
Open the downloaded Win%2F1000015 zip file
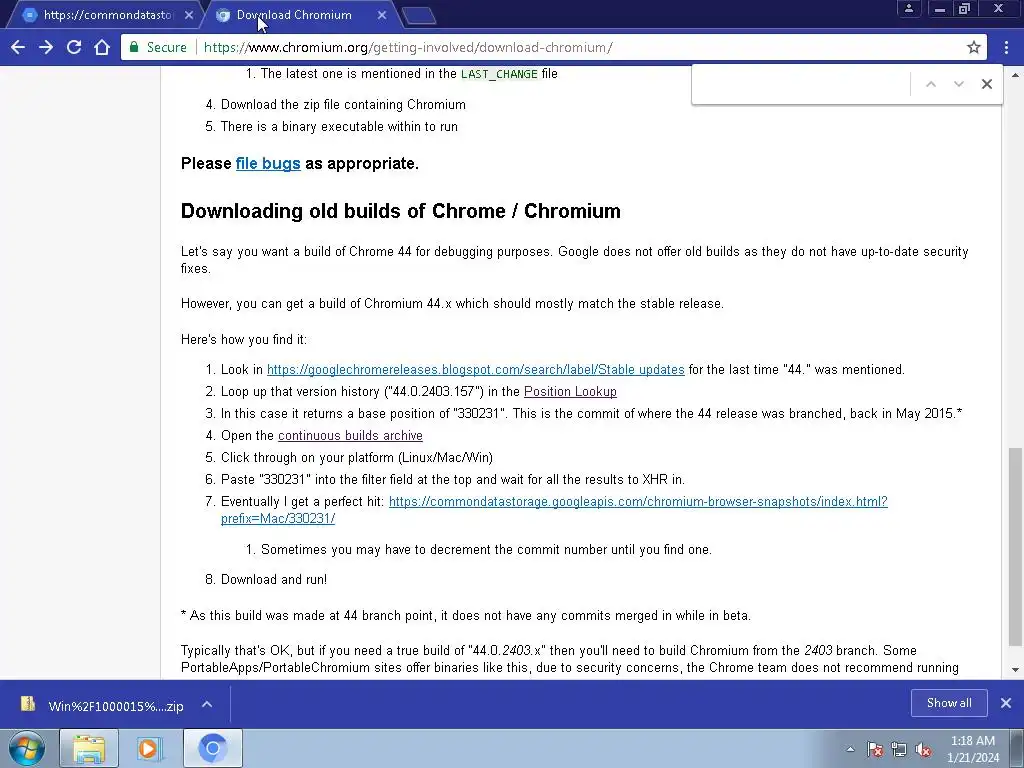click(104, 705)
